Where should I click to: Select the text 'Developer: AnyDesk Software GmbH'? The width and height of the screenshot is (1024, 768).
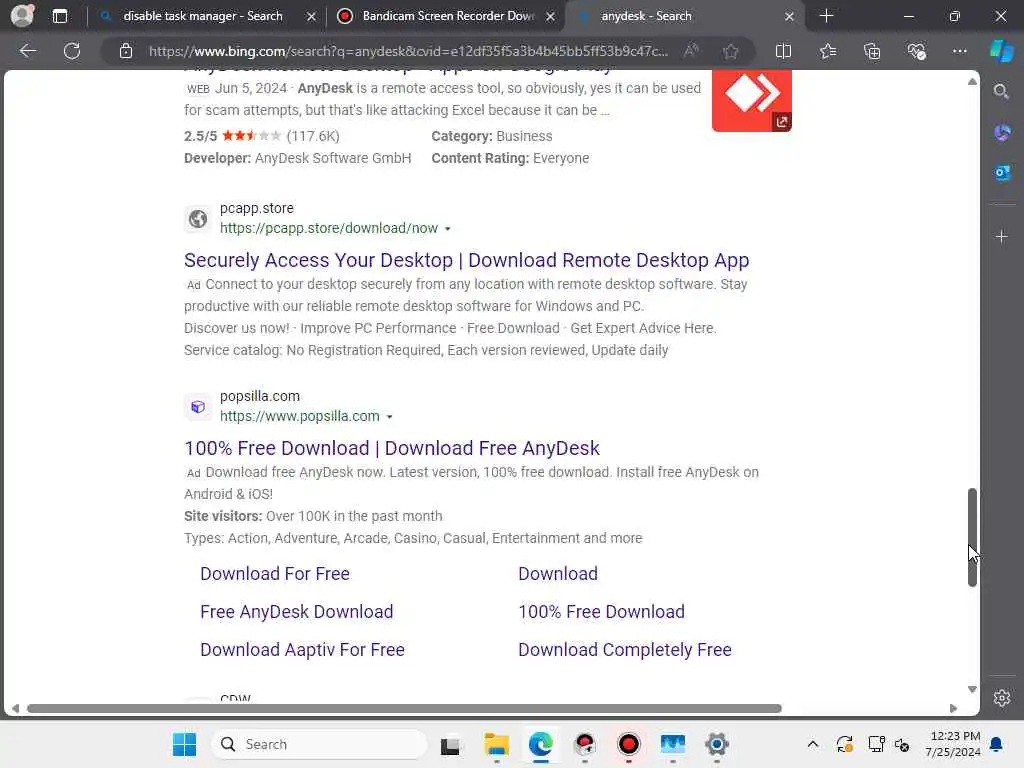pyautogui.click(x=298, y=158)
